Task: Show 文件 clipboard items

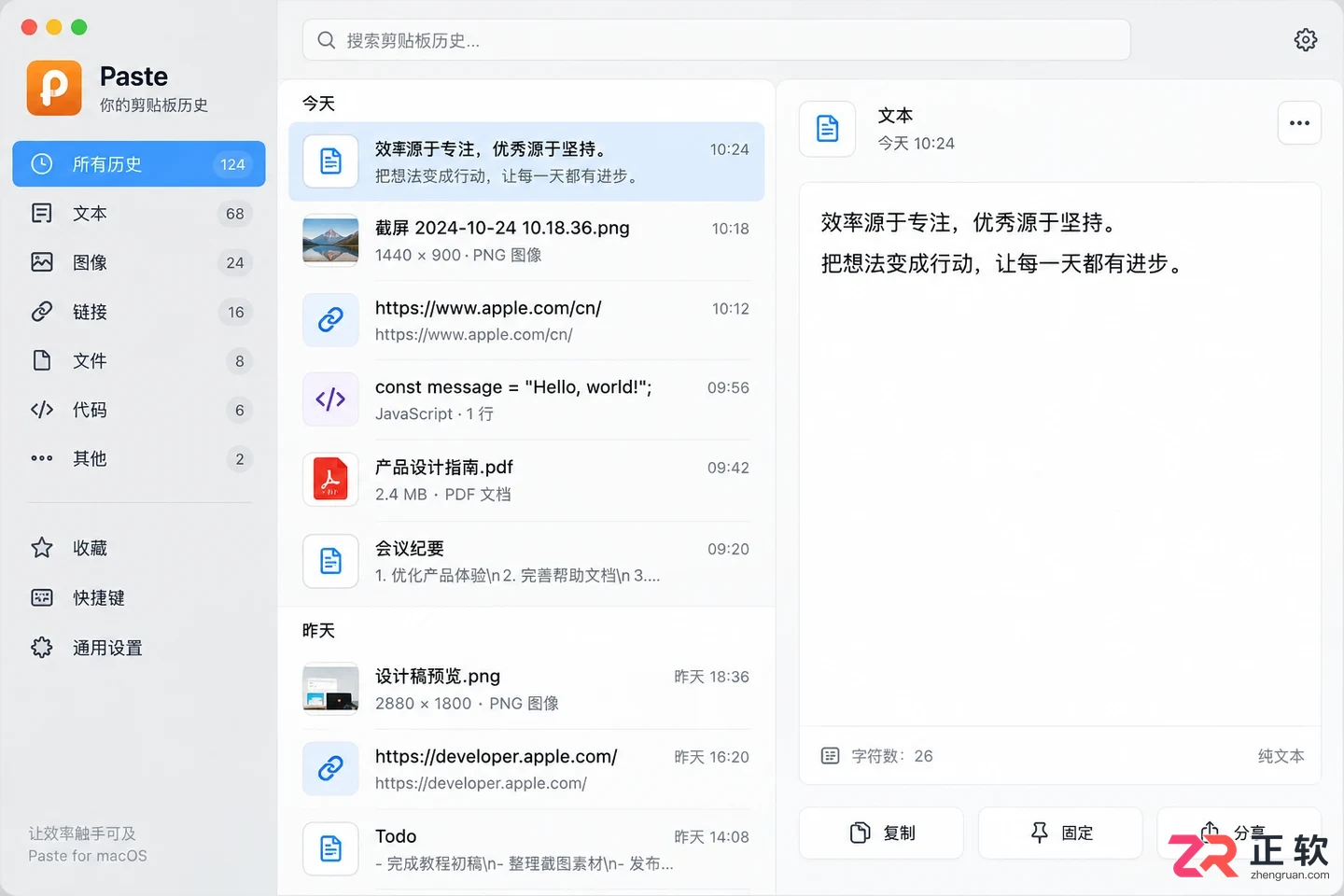Action: pos(139,360)
